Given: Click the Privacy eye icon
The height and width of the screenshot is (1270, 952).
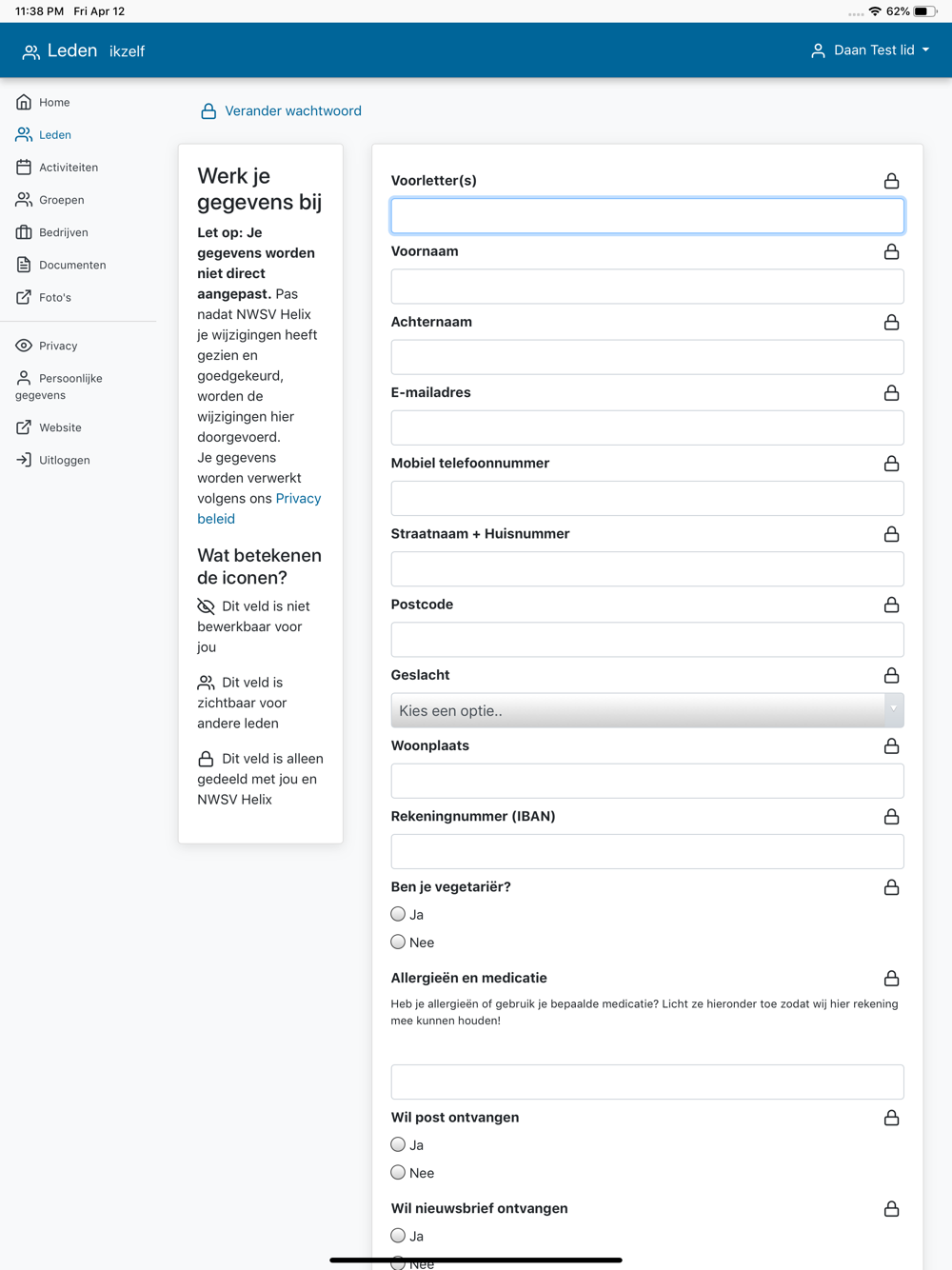Looking at the screenshot, I should (24, 346).
